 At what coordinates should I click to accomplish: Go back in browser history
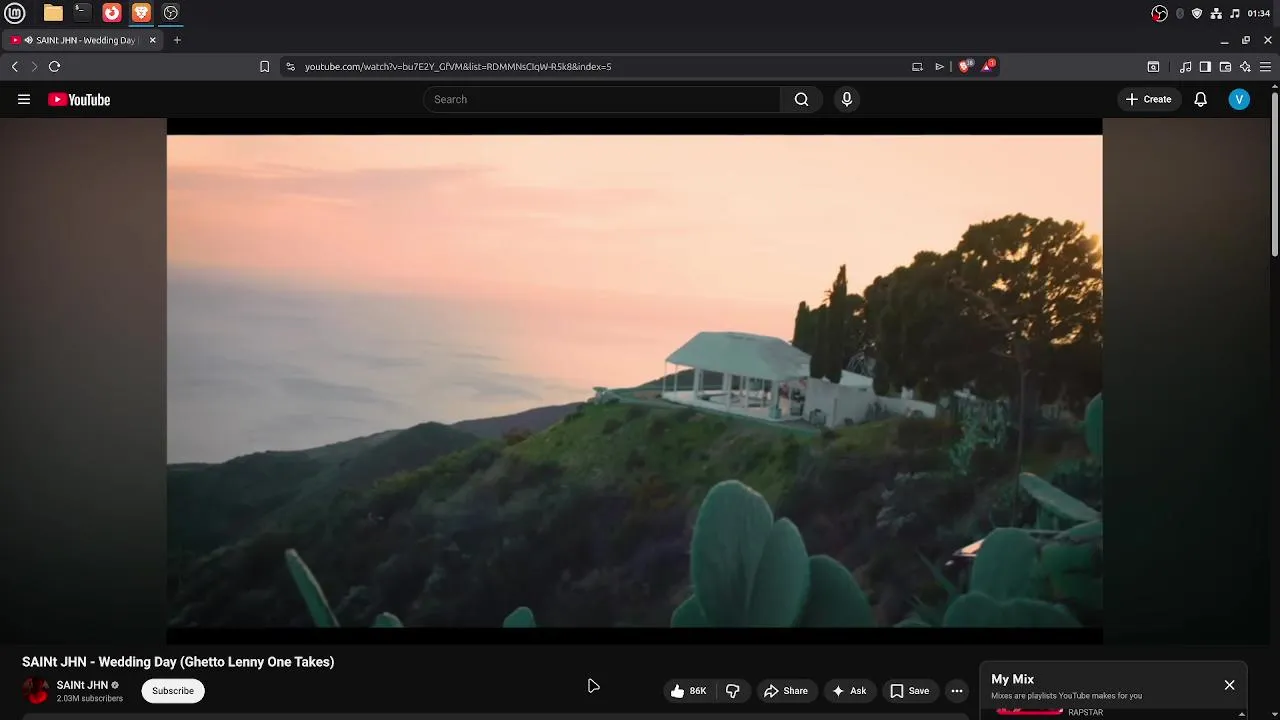click(x=15, y=66)
